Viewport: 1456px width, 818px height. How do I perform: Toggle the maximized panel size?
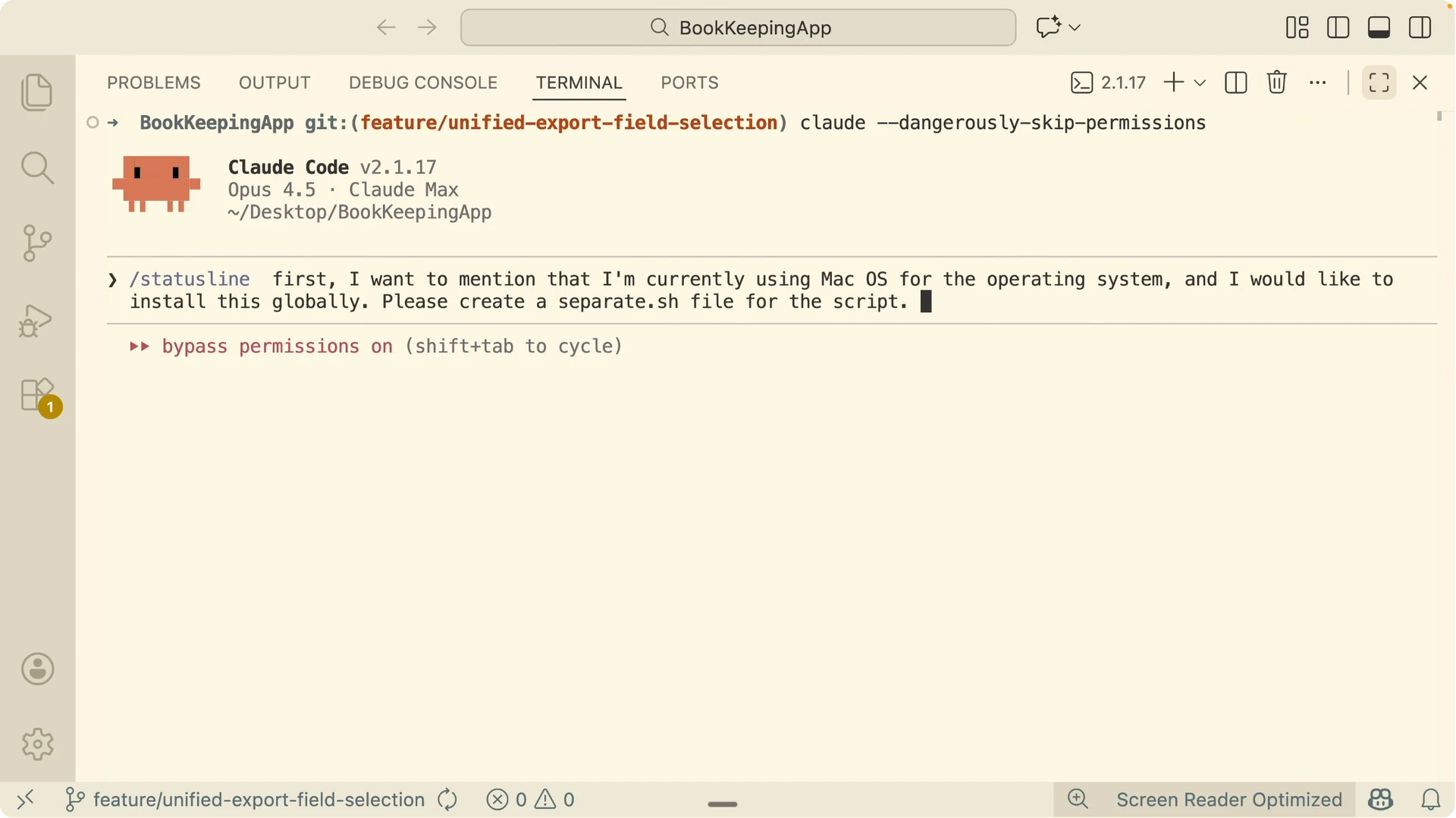pos(1379,82)
